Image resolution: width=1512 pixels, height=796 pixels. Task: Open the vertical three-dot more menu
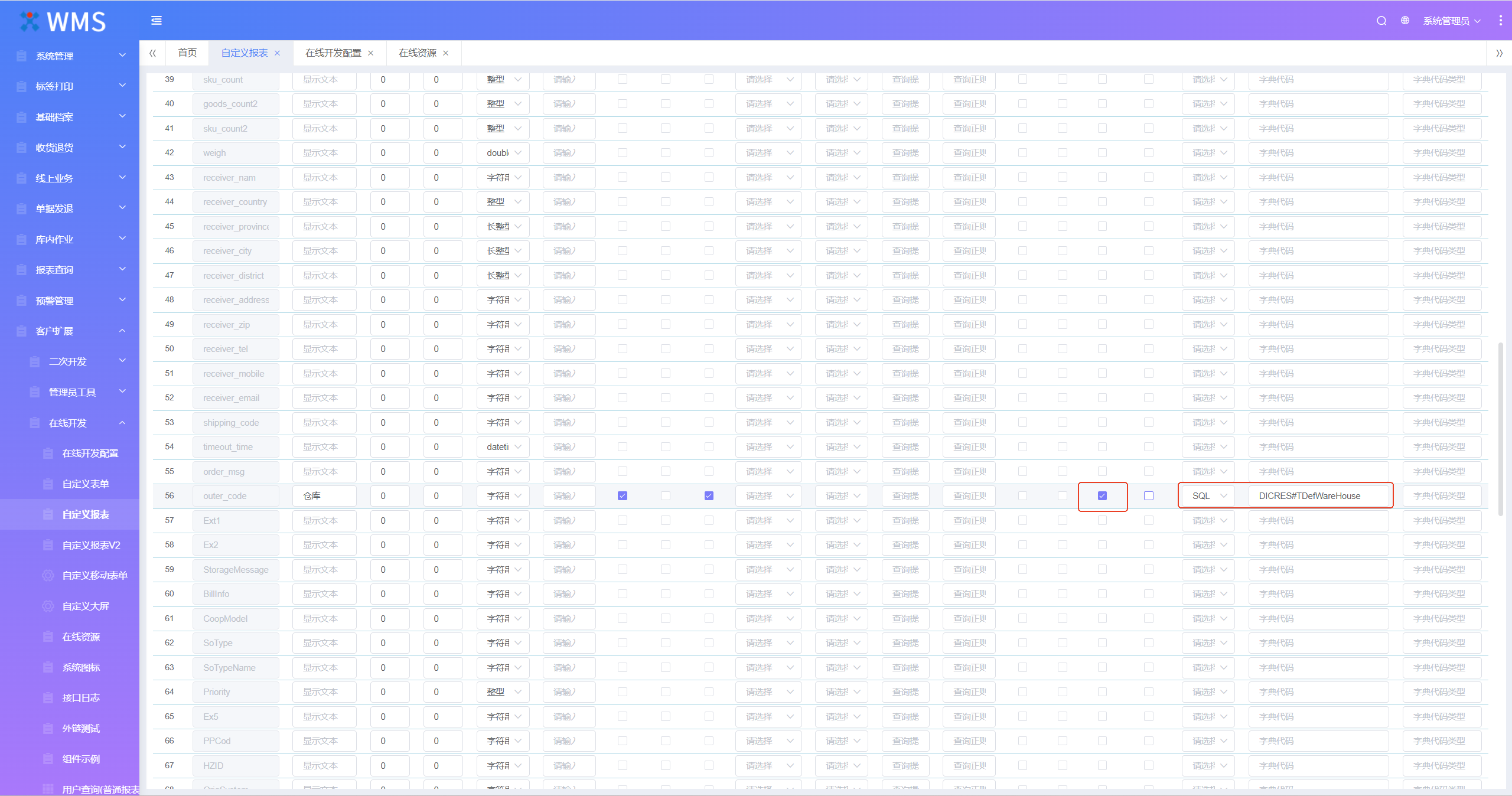1500,21
